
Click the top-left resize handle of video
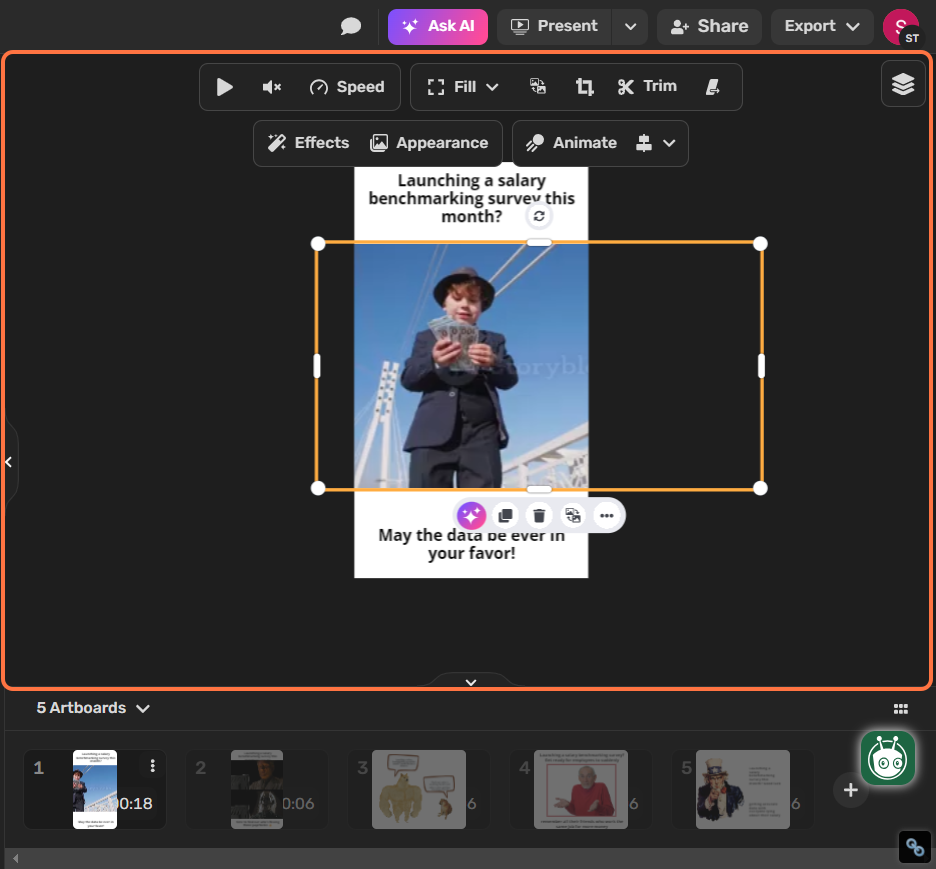tap(318, 244)
